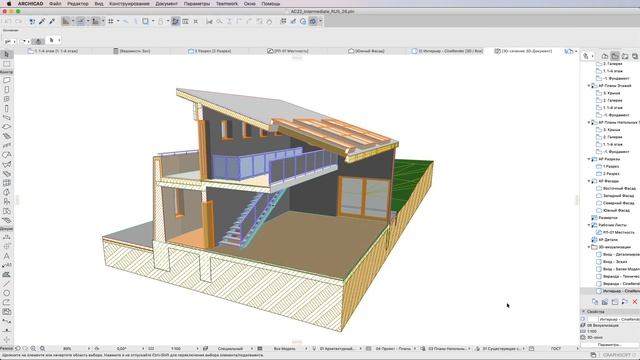Viewport: 640px width, 360px height.
Task: Open Publisher Sets in the Navigator
Action: click(x=635, y=56)
